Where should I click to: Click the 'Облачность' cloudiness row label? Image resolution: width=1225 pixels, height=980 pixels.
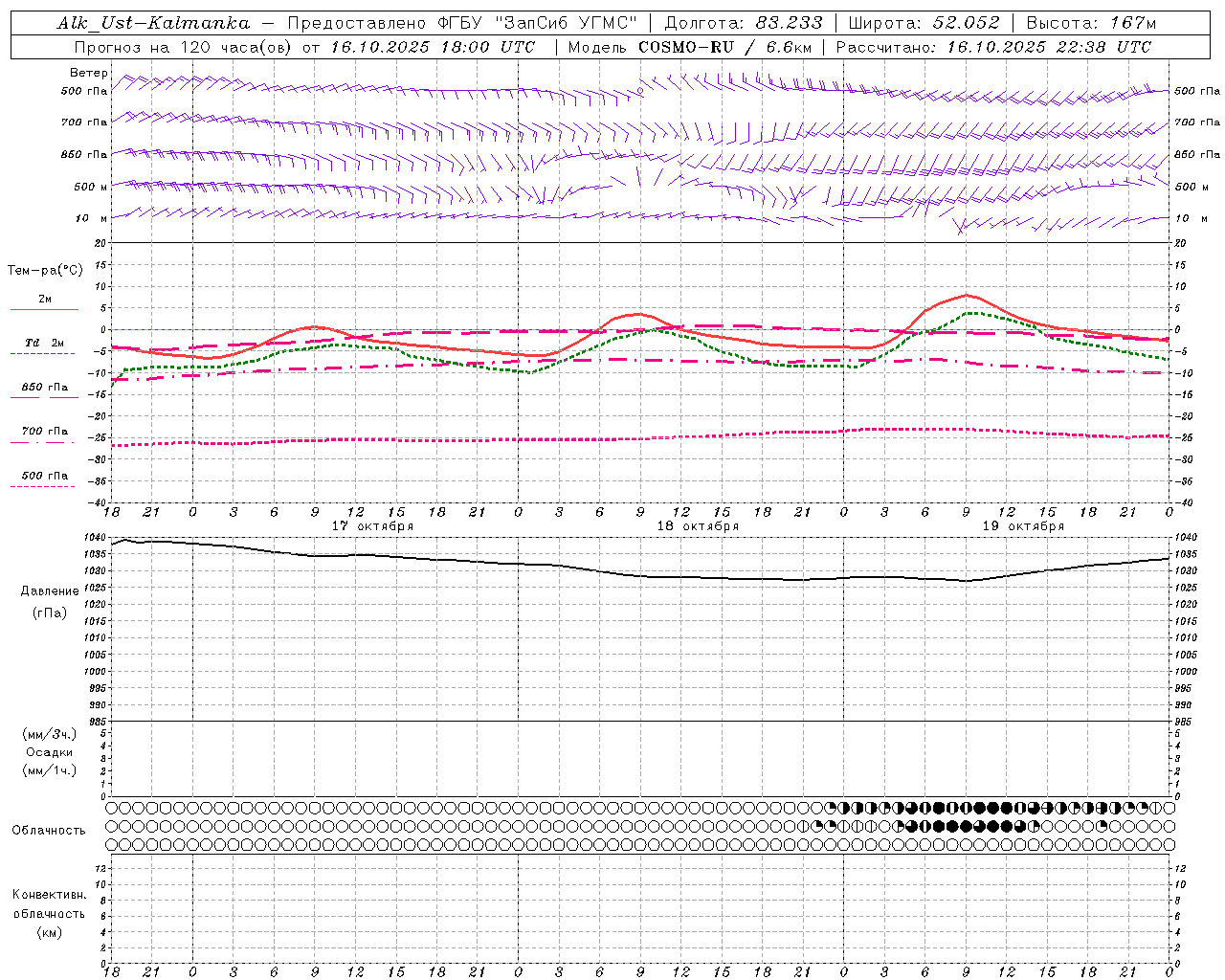(49, 831)
